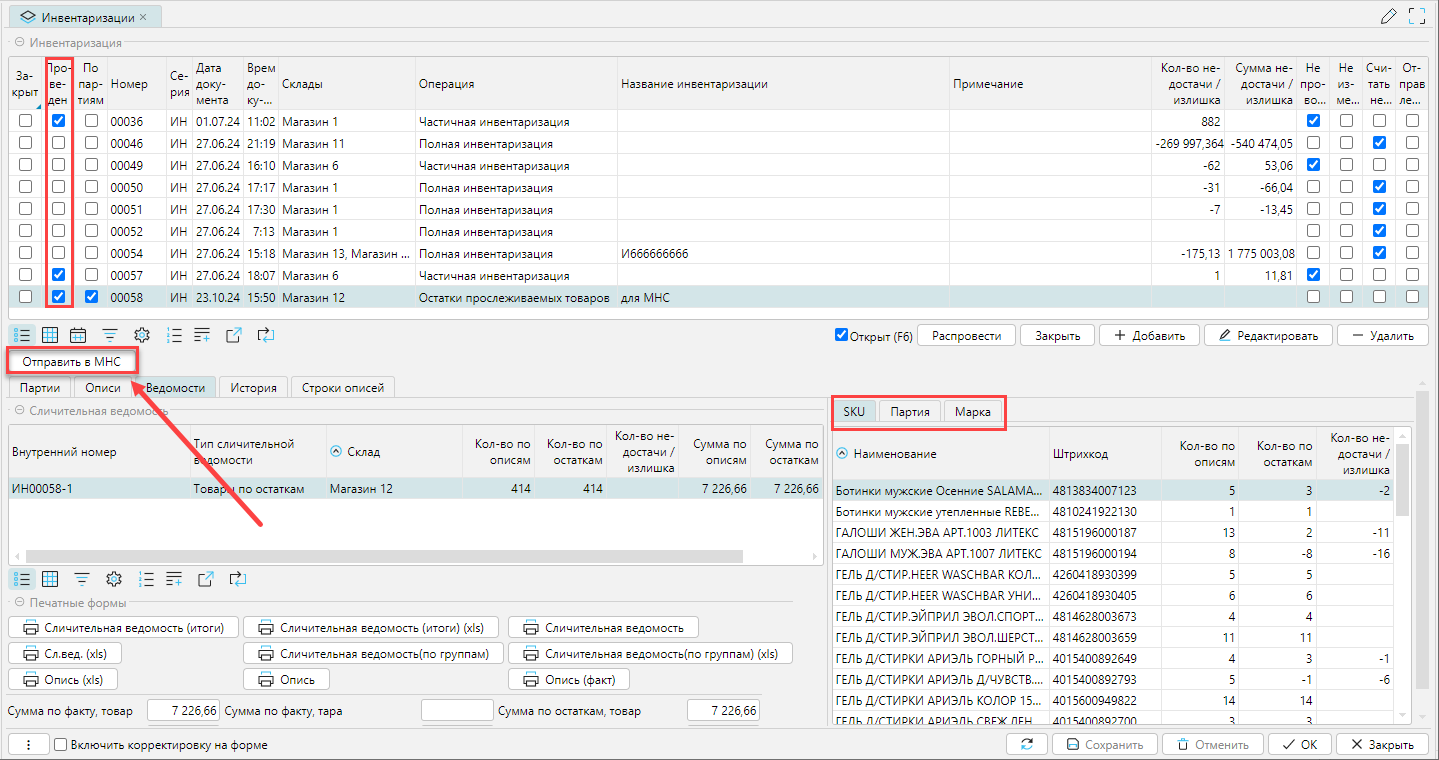1439x760 pixels.
Task: Click the pencil edit icon at top right
Action: [x=1388, y=16]
